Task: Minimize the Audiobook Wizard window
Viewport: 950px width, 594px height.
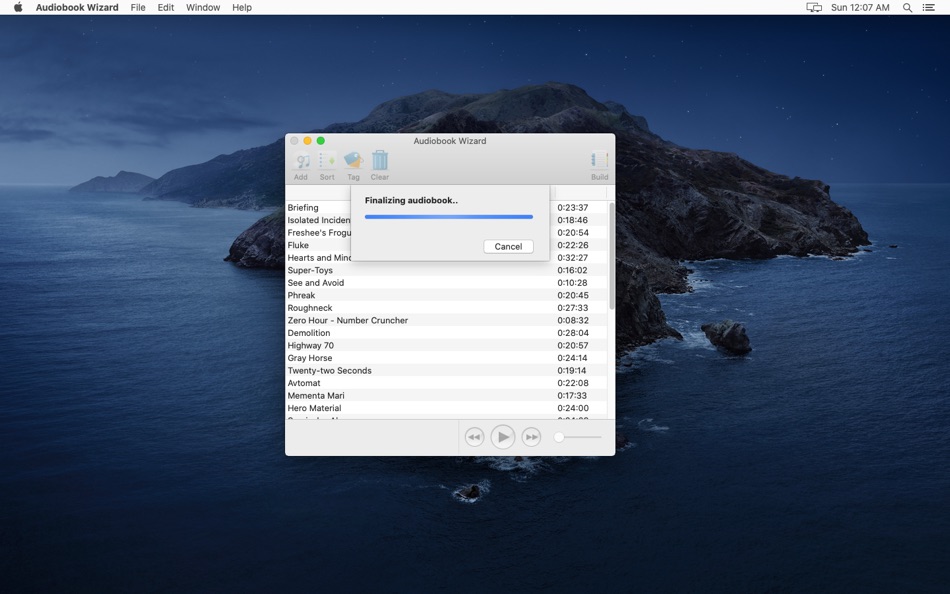Action: coord(307,141)
